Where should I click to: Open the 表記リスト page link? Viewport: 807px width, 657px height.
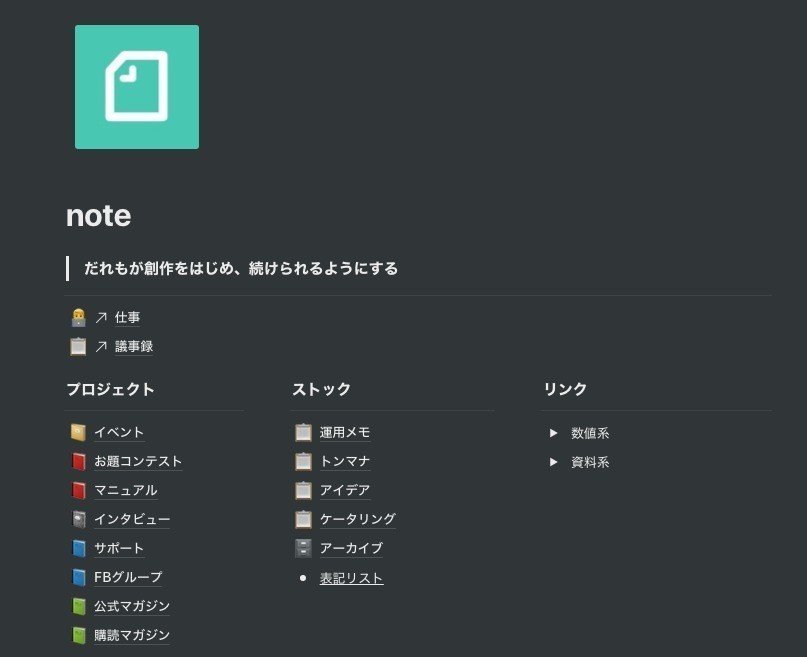coord(350,577)
